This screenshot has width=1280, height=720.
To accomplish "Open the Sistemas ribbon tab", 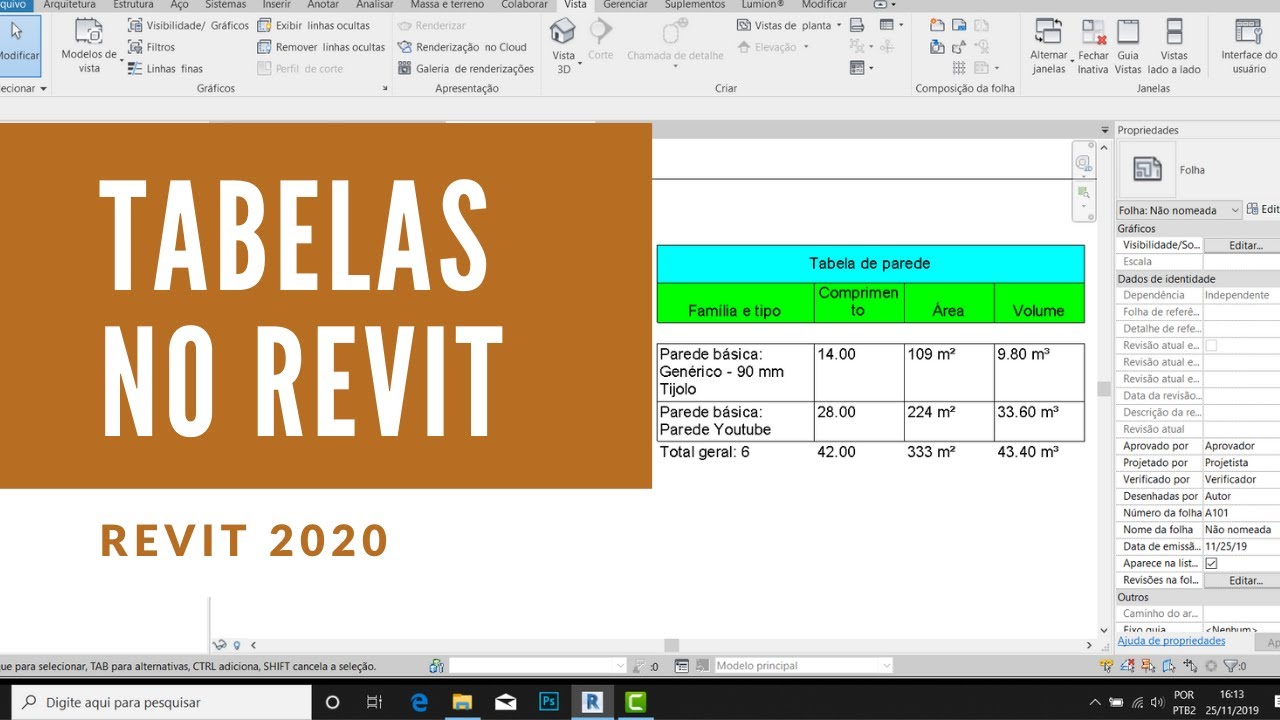I will pyautogui.click(x=226, y=5).
